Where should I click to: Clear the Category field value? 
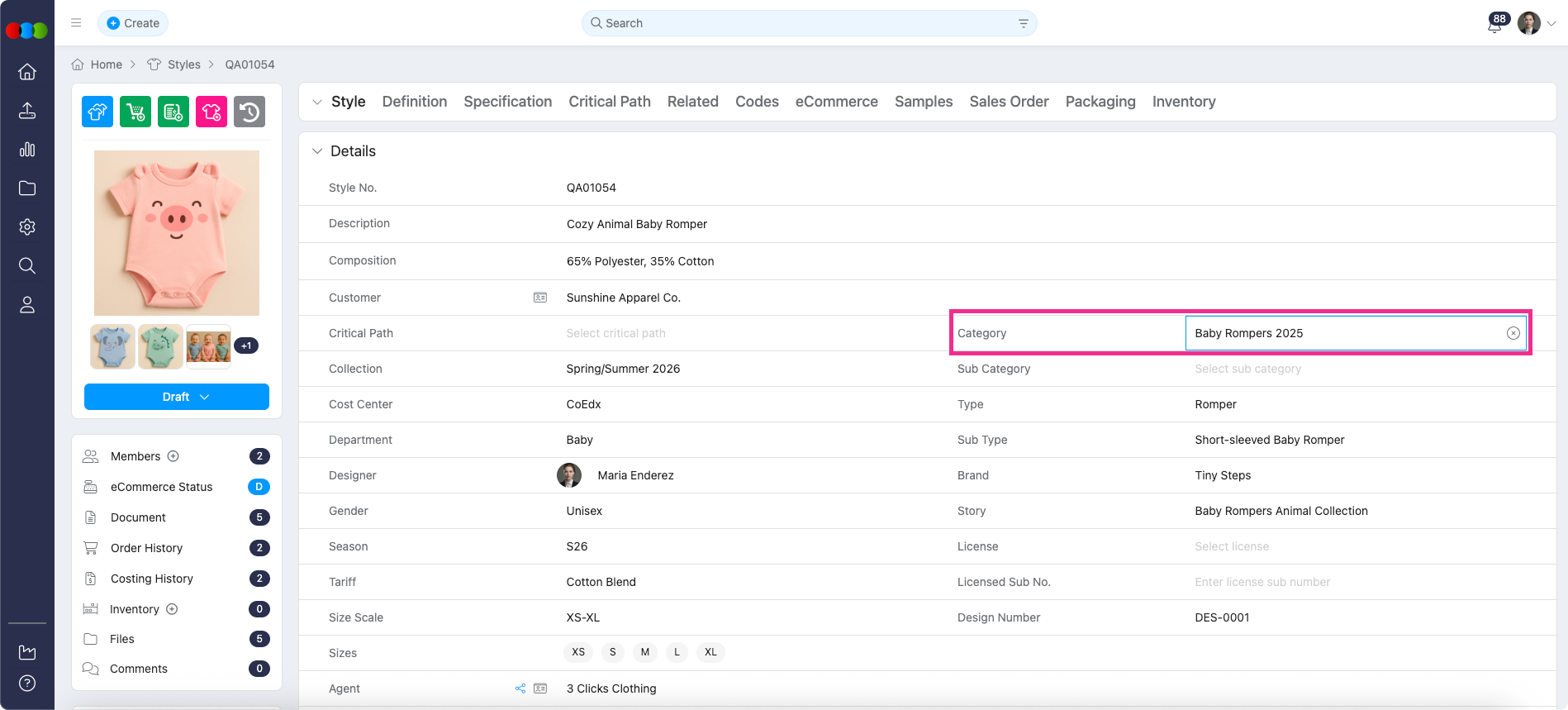coord(1513,333)
